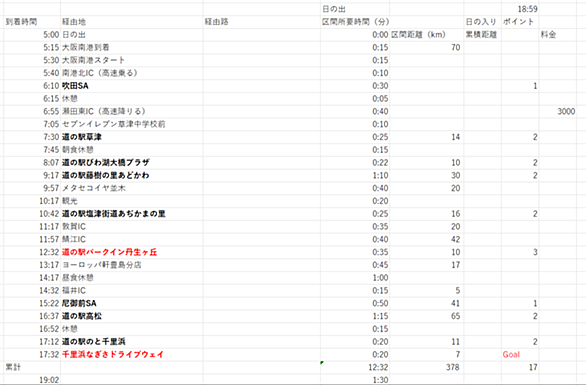Select the 65 distance cell

(426, 316)
